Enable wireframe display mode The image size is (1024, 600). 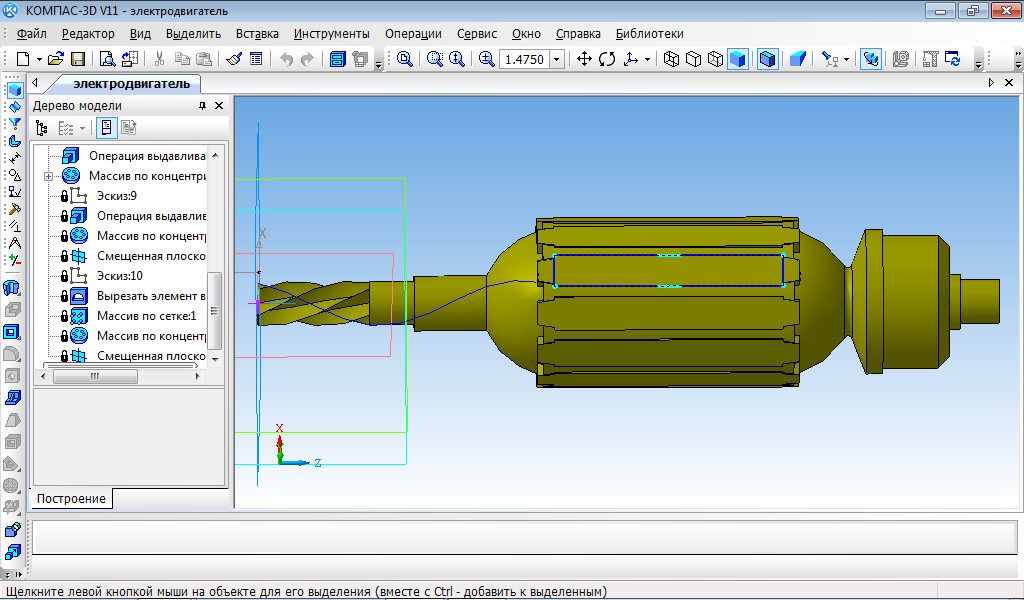(671, 60)
